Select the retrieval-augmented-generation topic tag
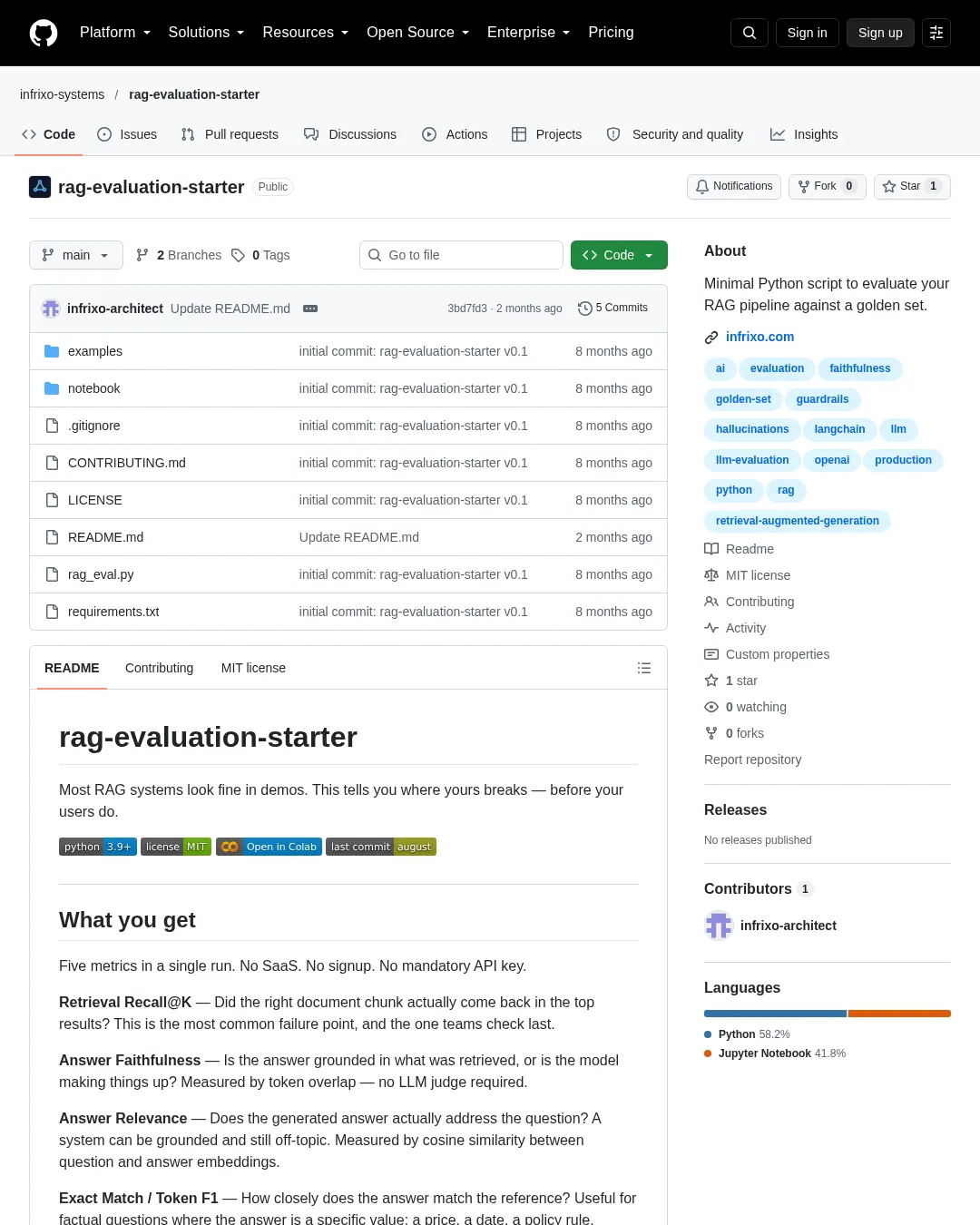Screen dimensions: 980x1225 coord(798,521)
